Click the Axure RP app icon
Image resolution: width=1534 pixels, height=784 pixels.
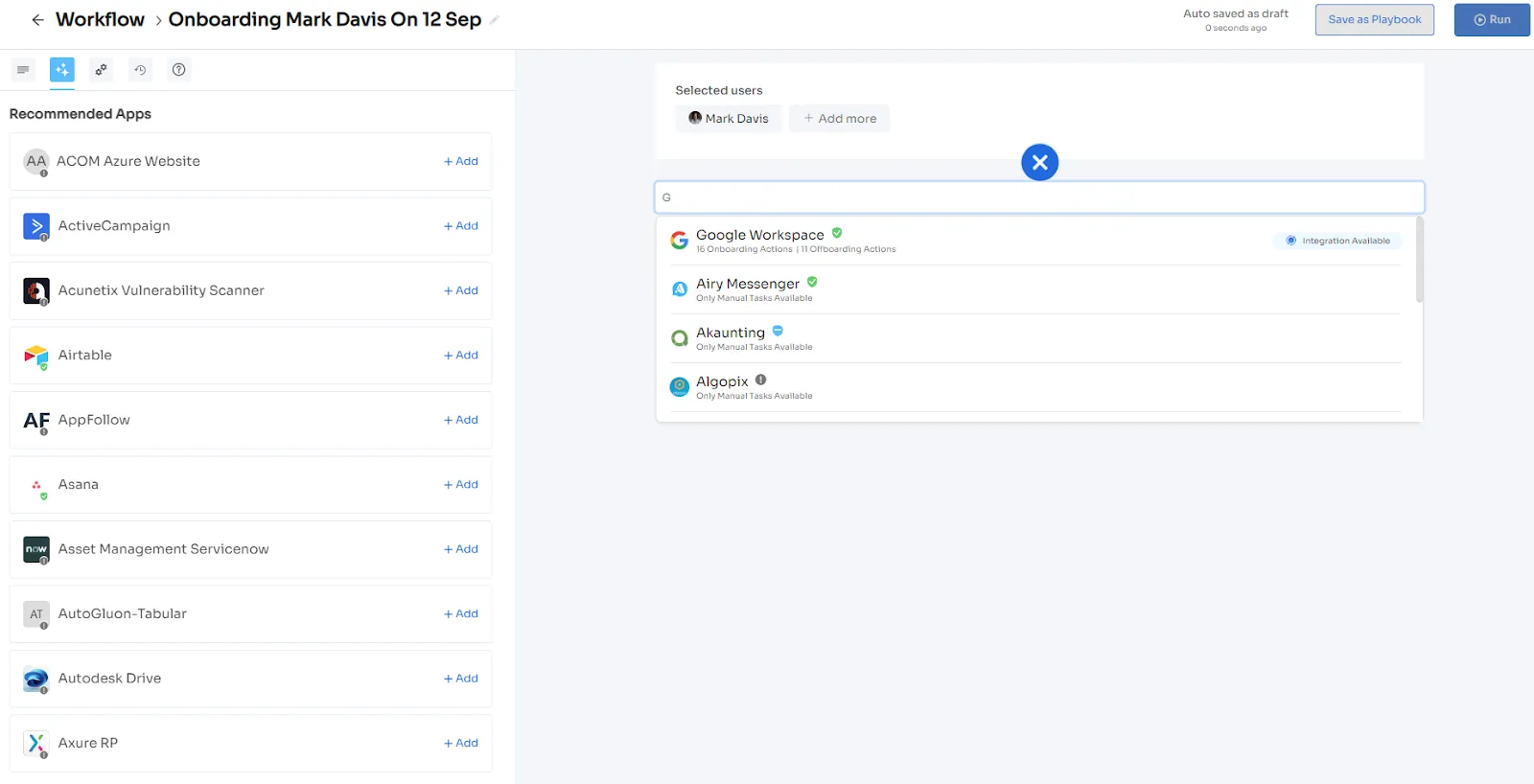(36, 743)
